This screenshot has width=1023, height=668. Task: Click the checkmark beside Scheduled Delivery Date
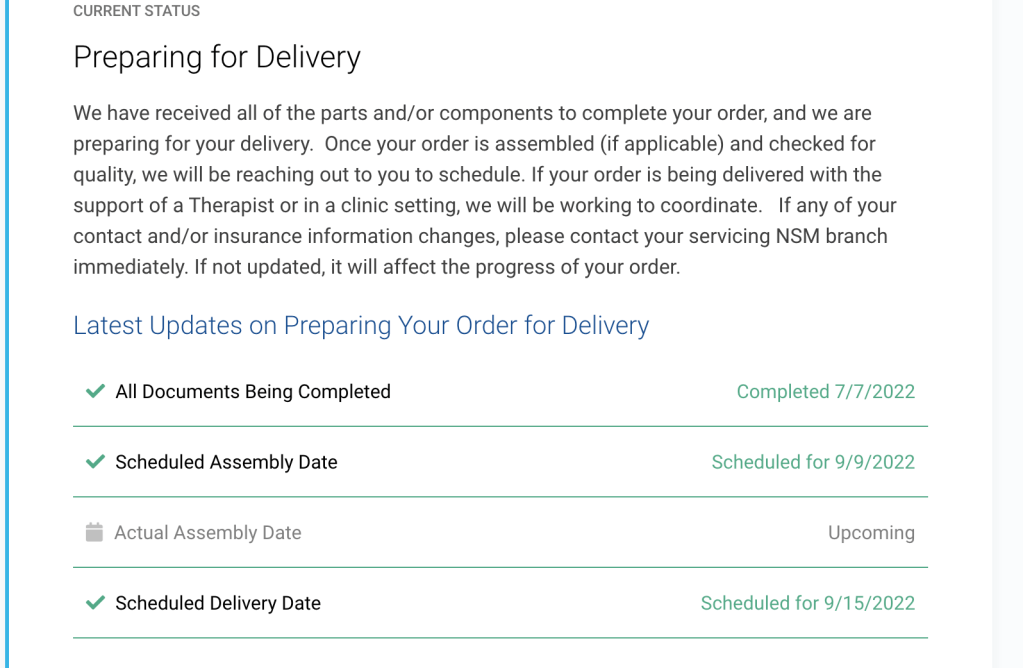pyautogui.click(x=95, y=603)
